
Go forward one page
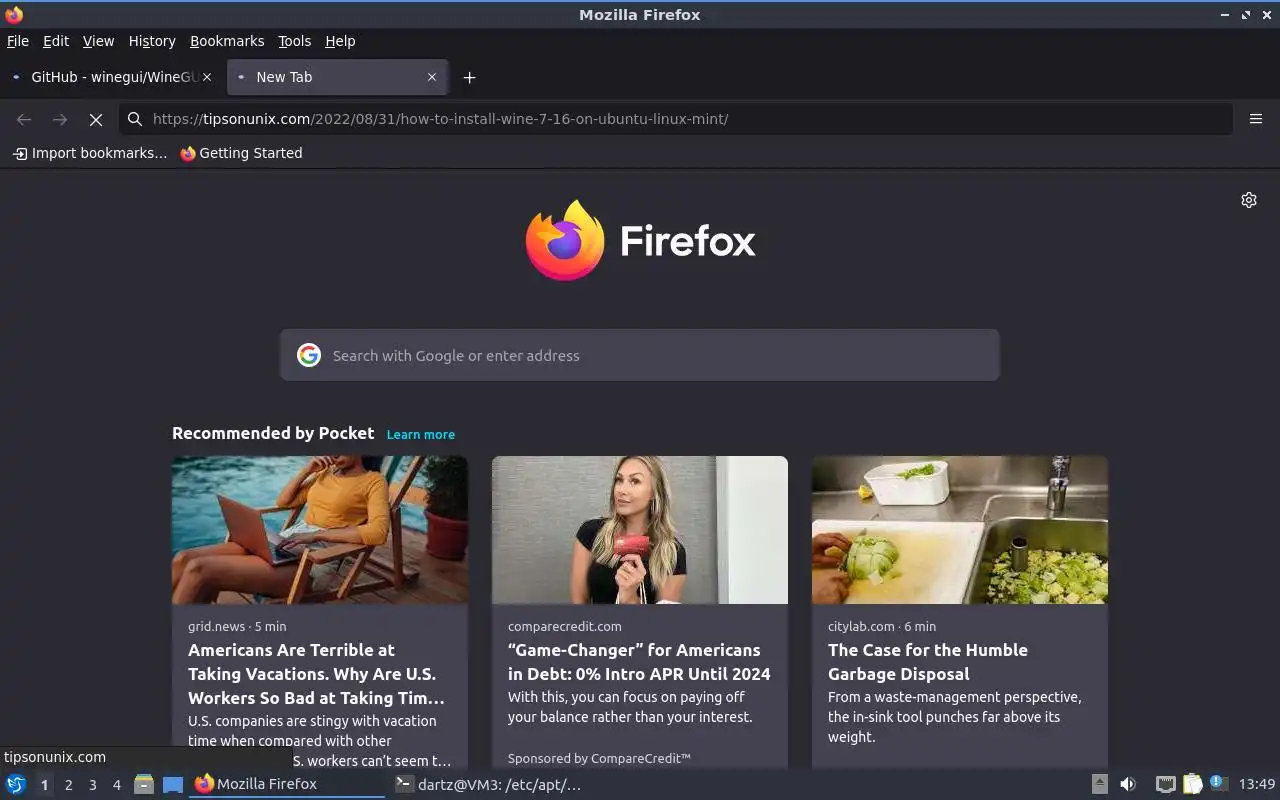60,119
